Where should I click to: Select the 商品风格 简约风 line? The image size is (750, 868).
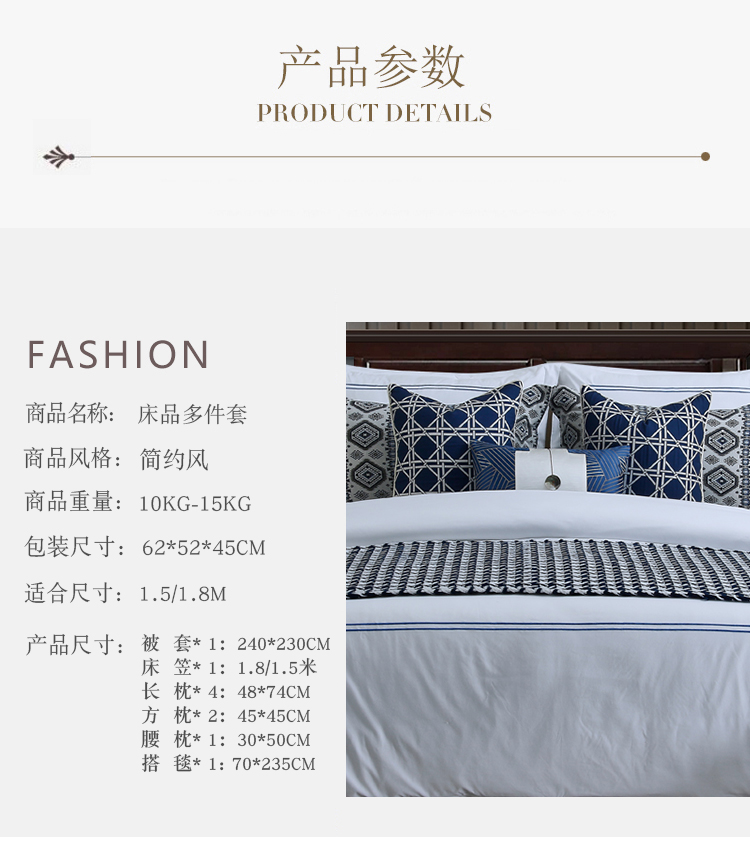click(116, 458)
